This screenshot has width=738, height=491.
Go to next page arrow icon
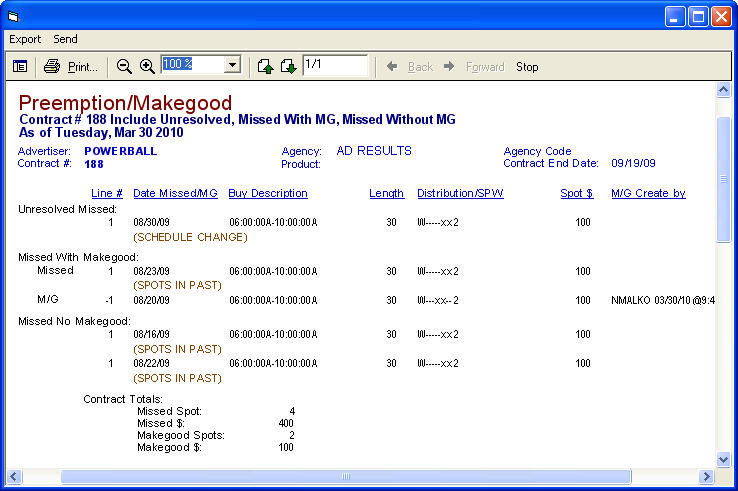click(x=288, y=66)
